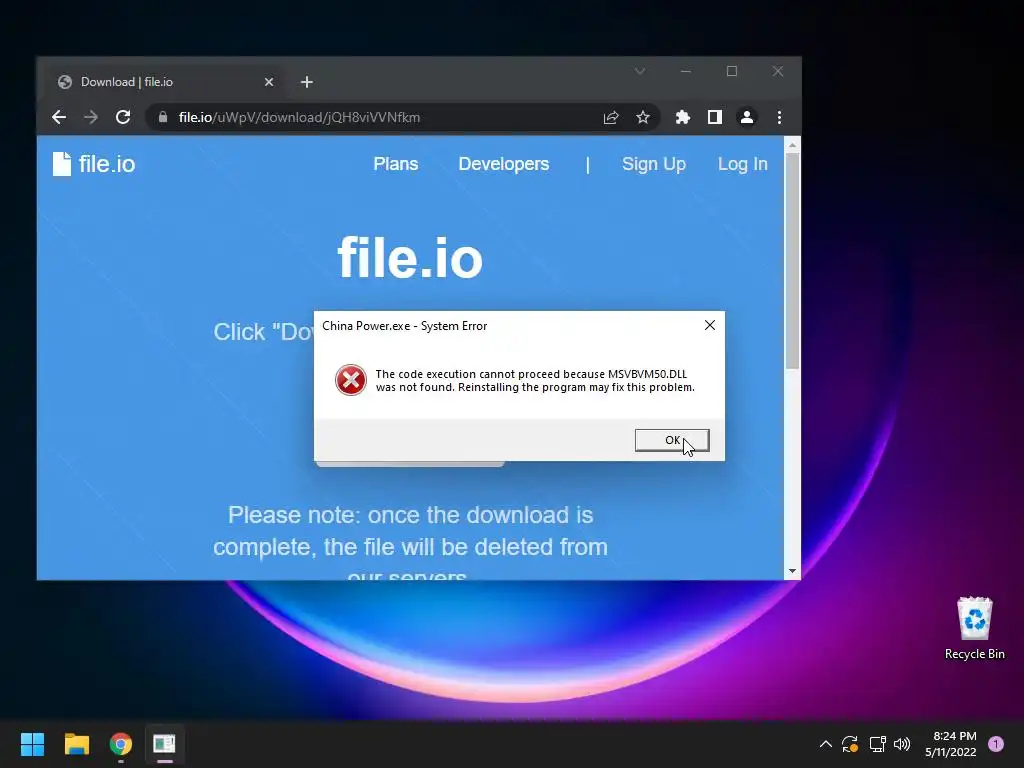Open Chrome's three-dot menu
This screenshot has height=768, width=1024.
point(779,118)
